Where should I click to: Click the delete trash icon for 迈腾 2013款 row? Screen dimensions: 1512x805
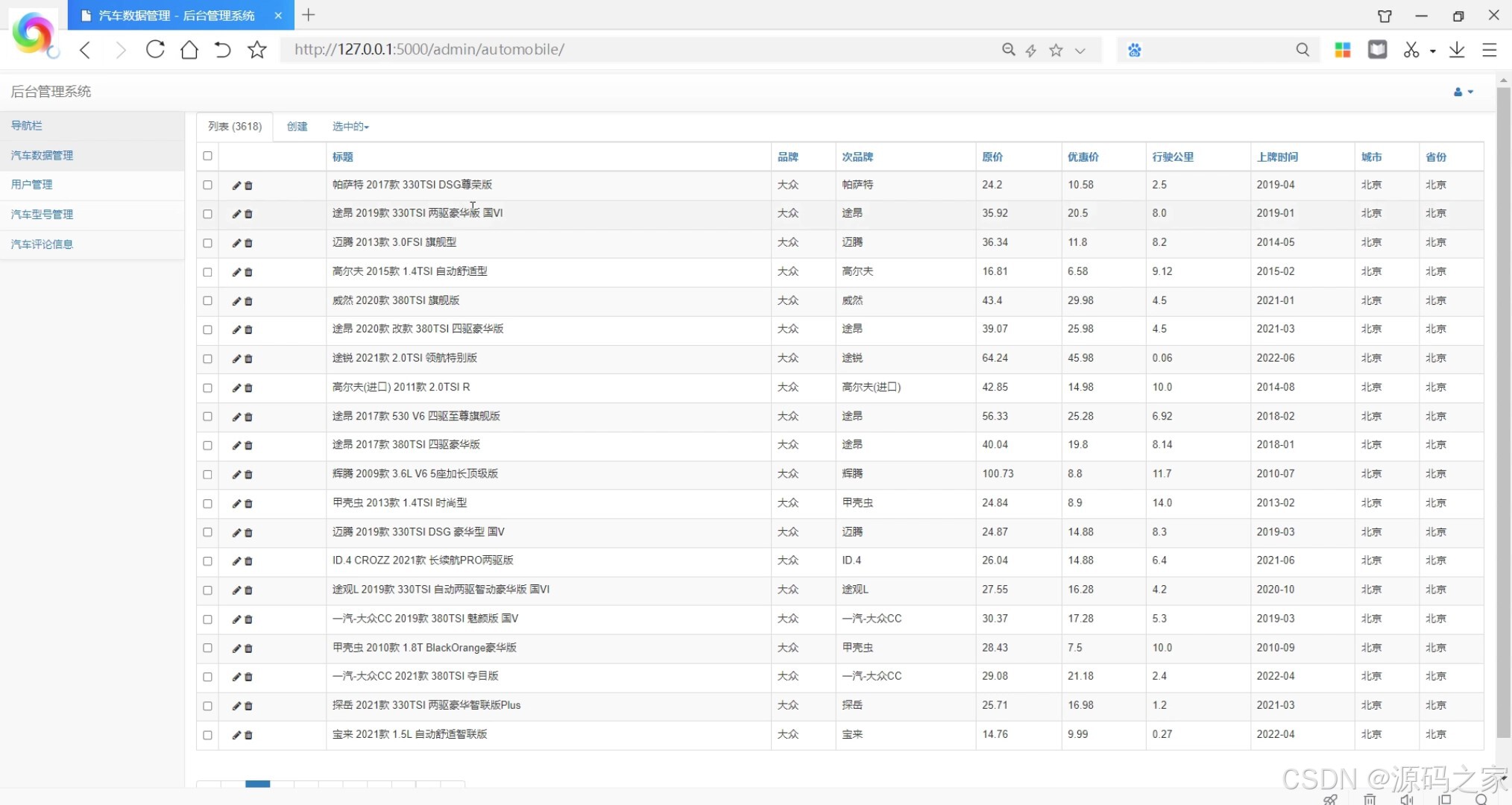248,243
